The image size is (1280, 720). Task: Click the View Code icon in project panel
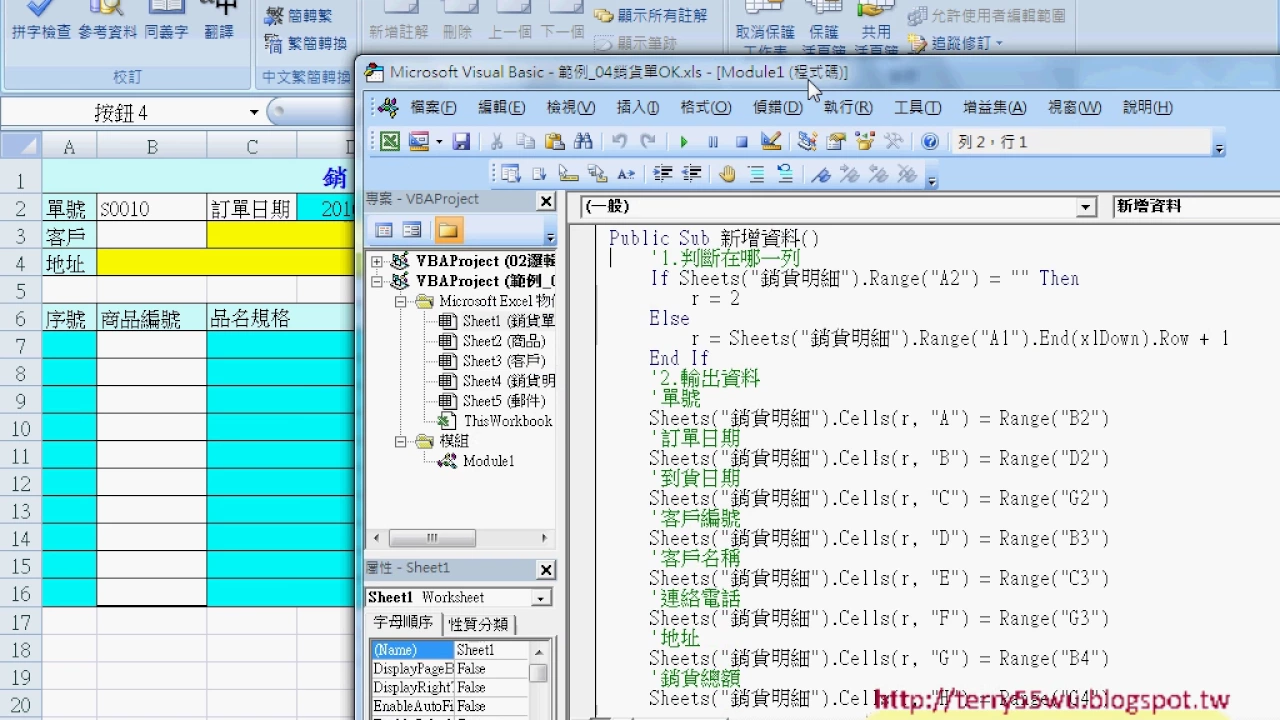384,231
